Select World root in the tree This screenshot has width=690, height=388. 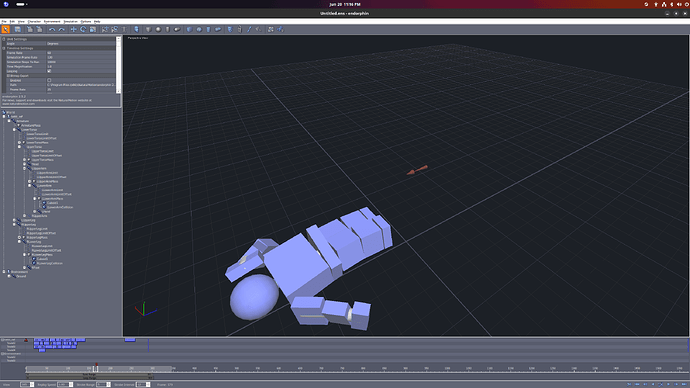point(11,112)
